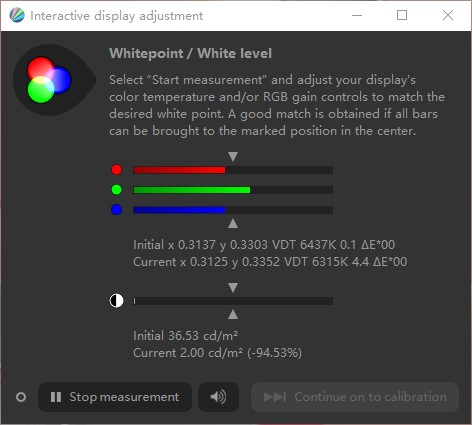The image size is (472, 425).
Task: Click the blue gain bar
Action: click(x=233, y=210)
